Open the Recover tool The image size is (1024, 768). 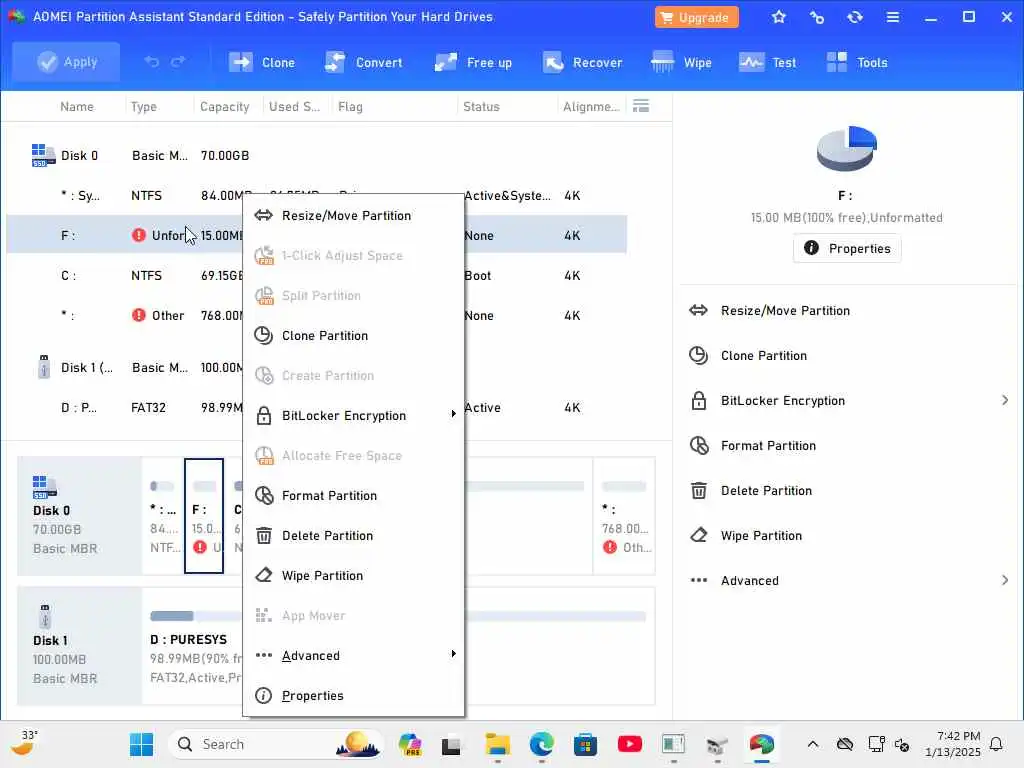(582, 63)
